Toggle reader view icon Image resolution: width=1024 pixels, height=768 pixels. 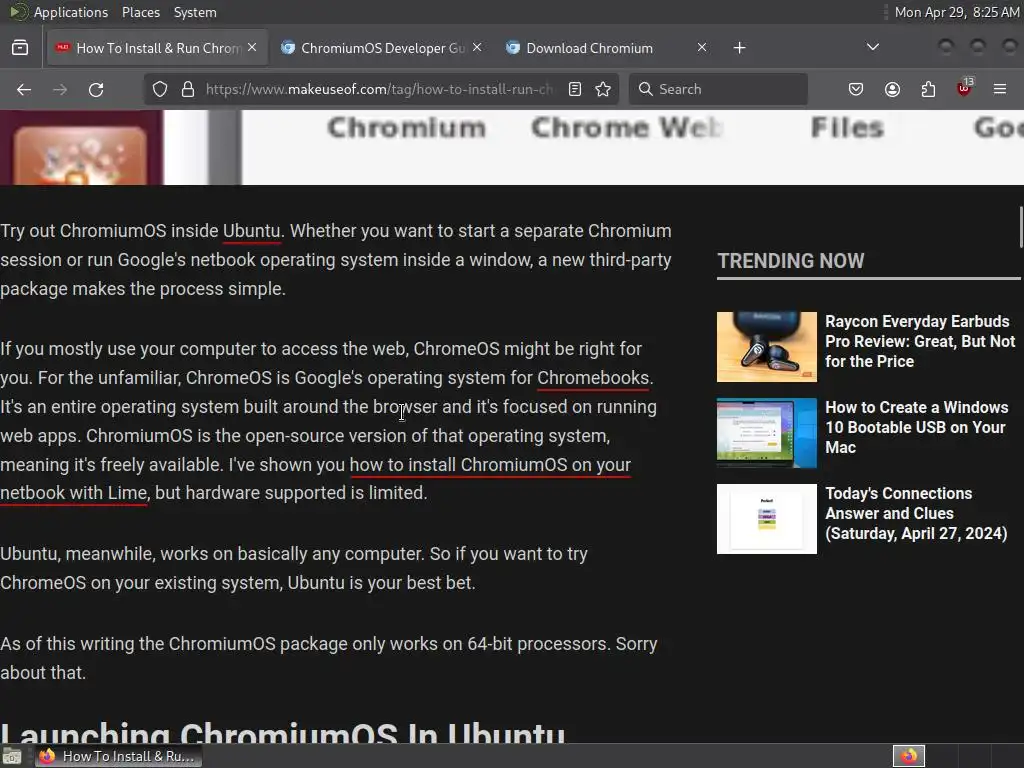coord(575,89)
